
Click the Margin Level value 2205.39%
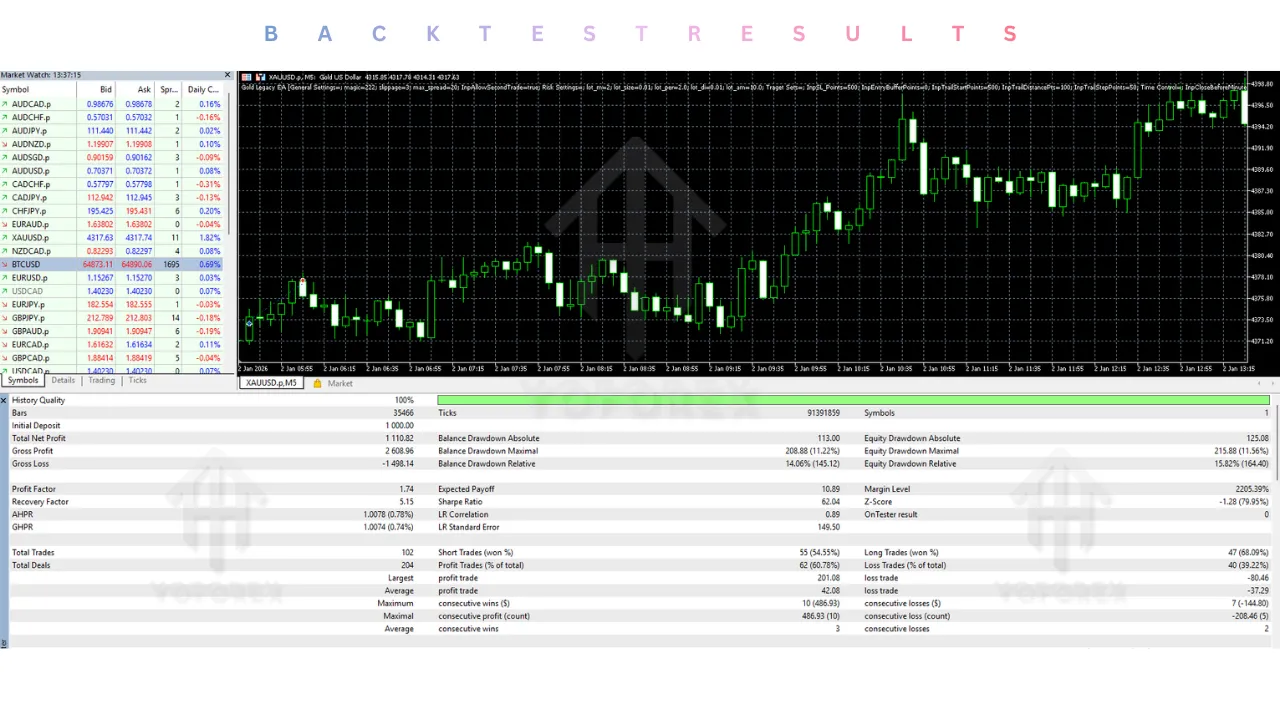coord(1252,489)
